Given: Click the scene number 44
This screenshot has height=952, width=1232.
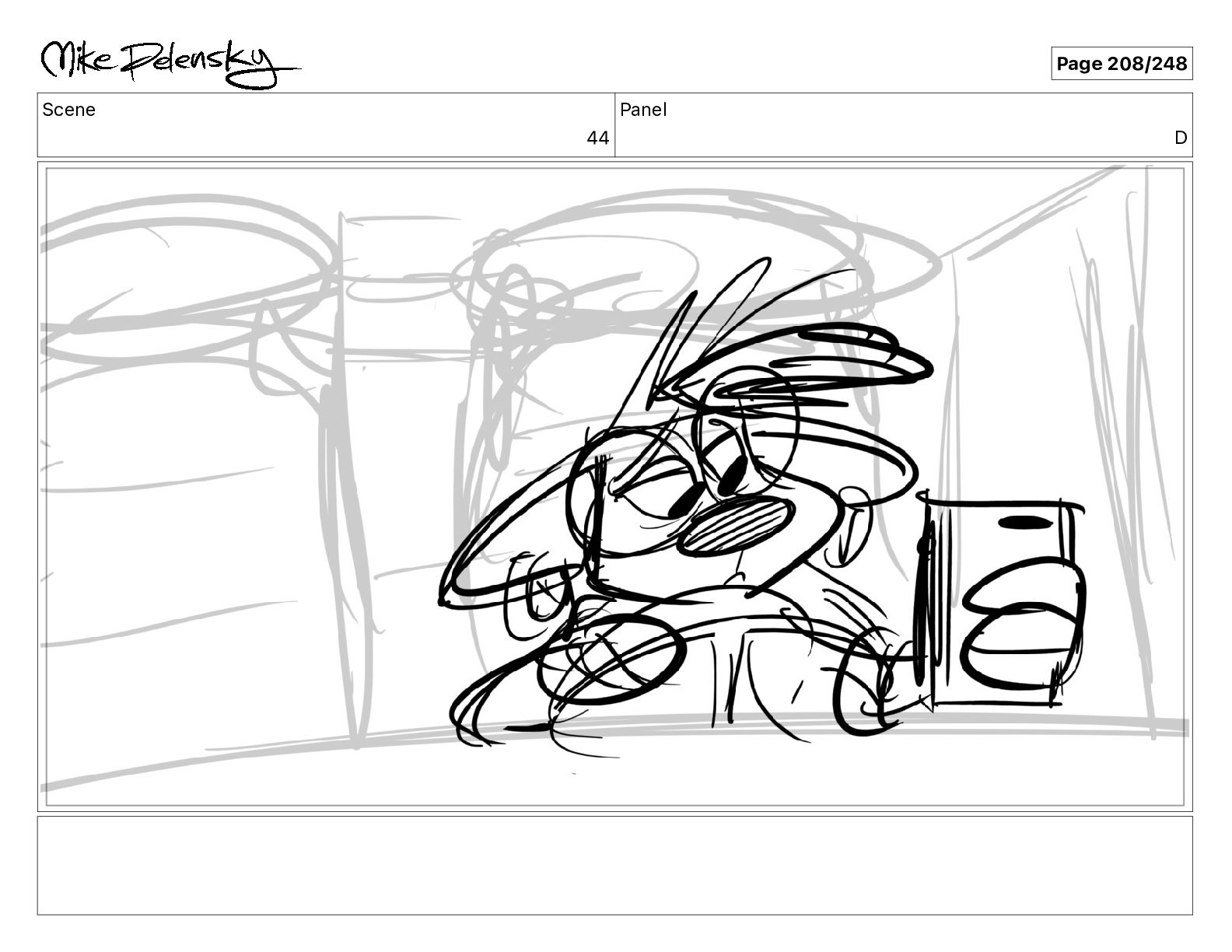Looking at the screenshot, I should (x=597, y=138).
